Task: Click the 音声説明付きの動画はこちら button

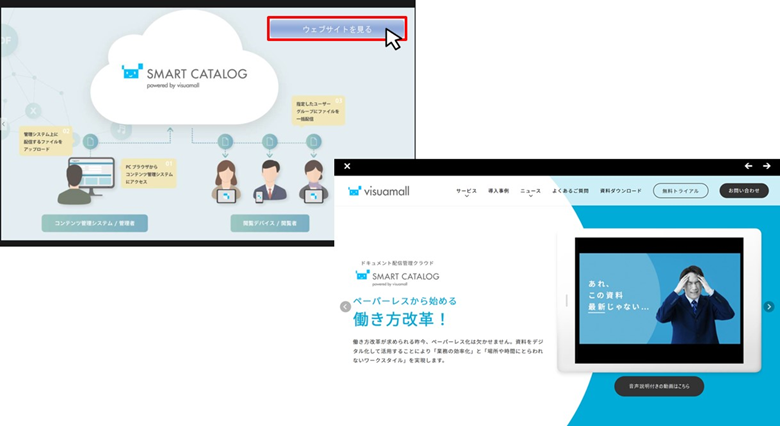Action: coord(659,386)
